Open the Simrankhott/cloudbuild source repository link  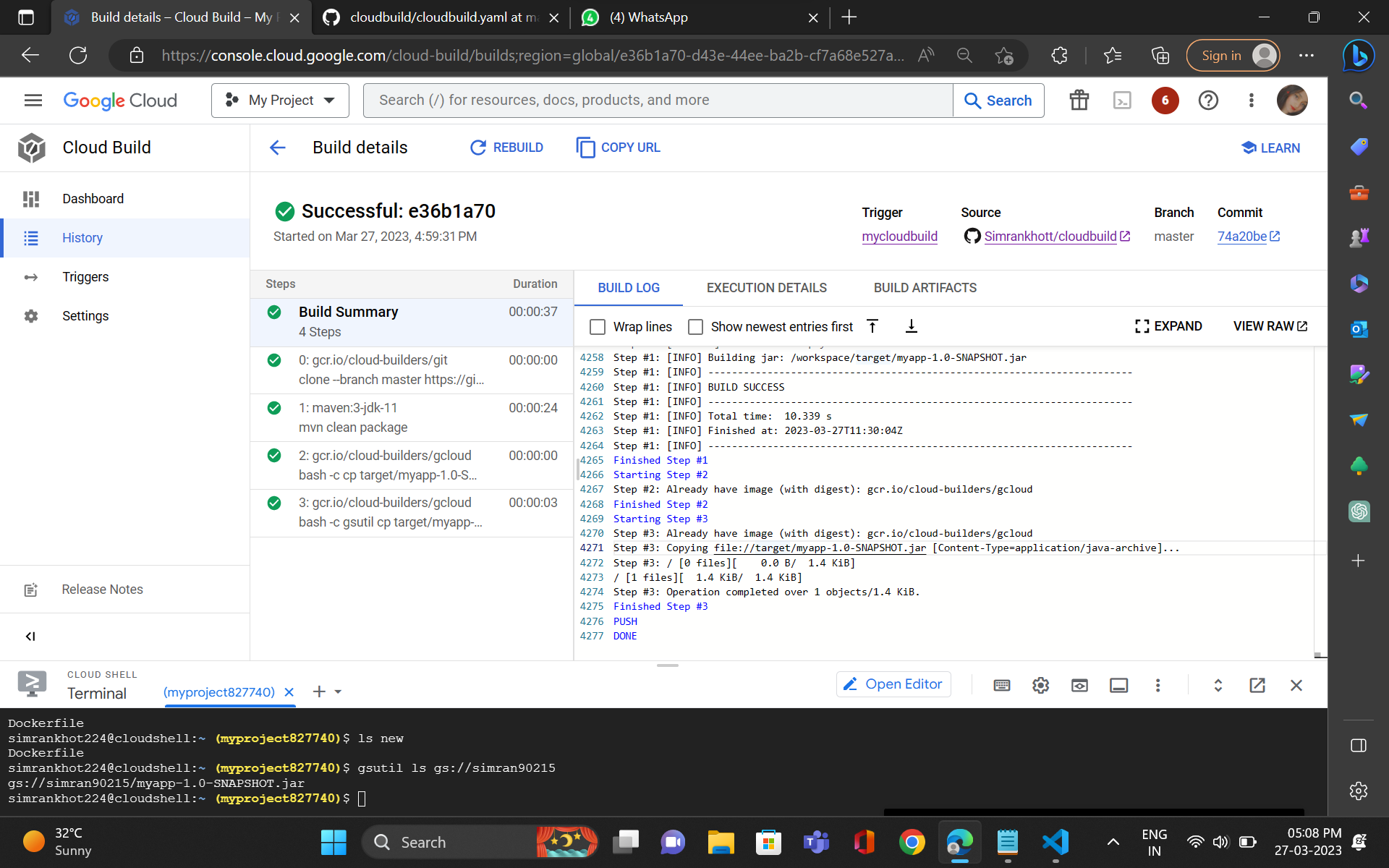pos(1050,236)
